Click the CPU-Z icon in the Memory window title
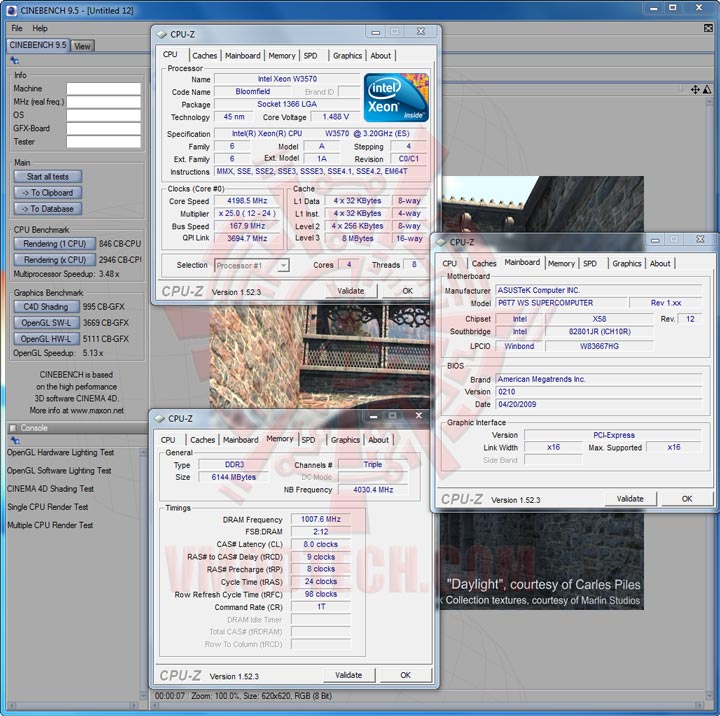 pos(159,418)
